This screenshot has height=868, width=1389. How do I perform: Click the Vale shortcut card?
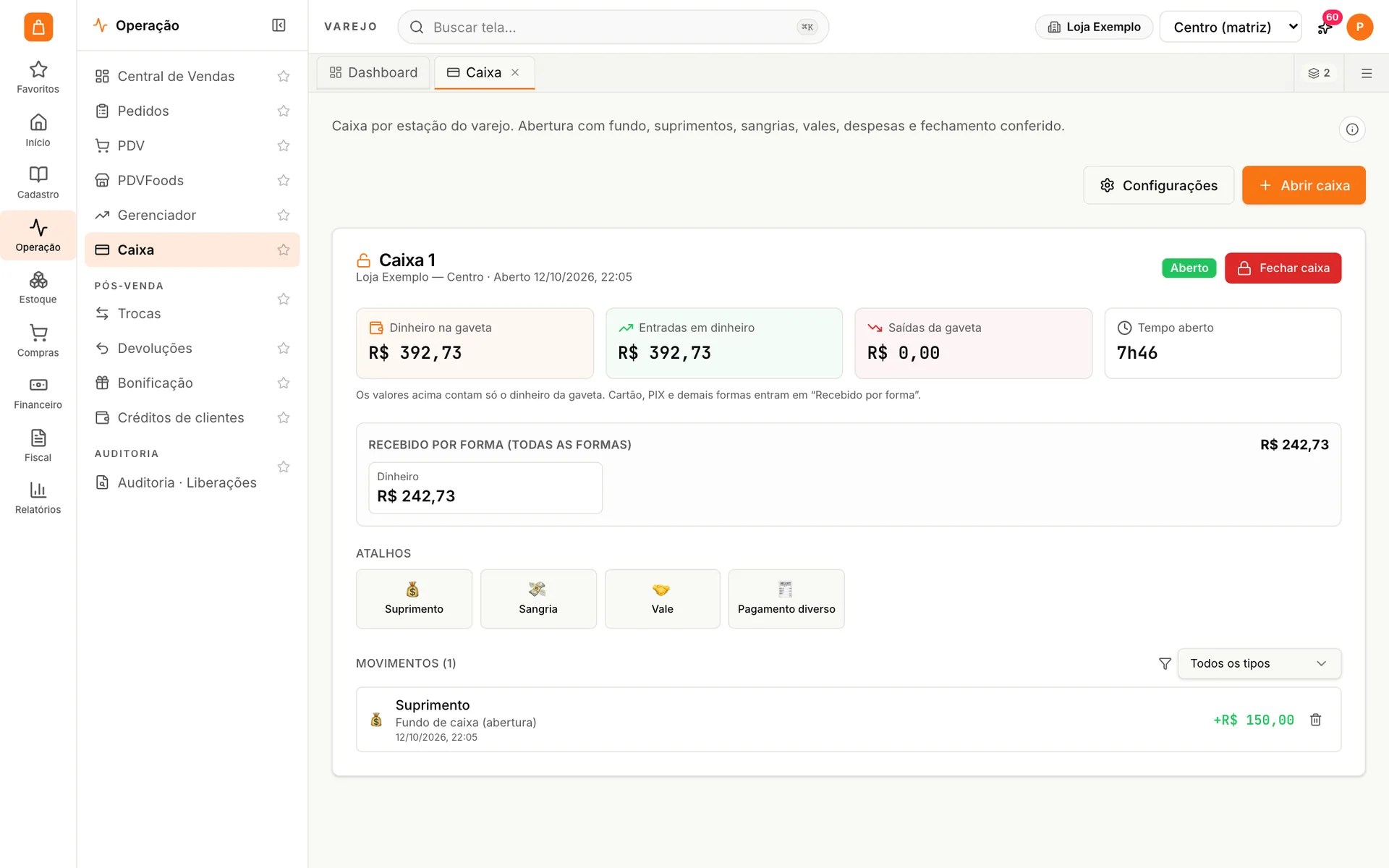point(662,599)
